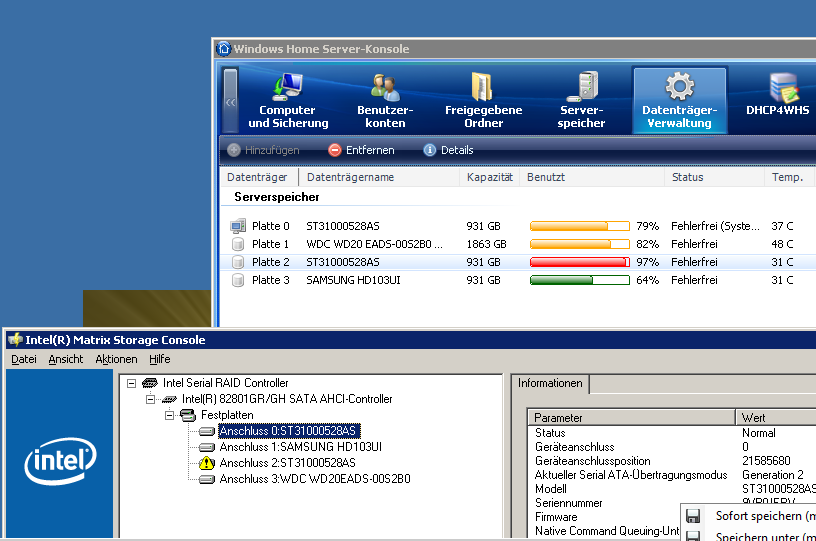This screenshot has height=541, width=816.
Task: Click the Entfernen toolbar button
Action: pyautogui.click(x=361, y=150)
